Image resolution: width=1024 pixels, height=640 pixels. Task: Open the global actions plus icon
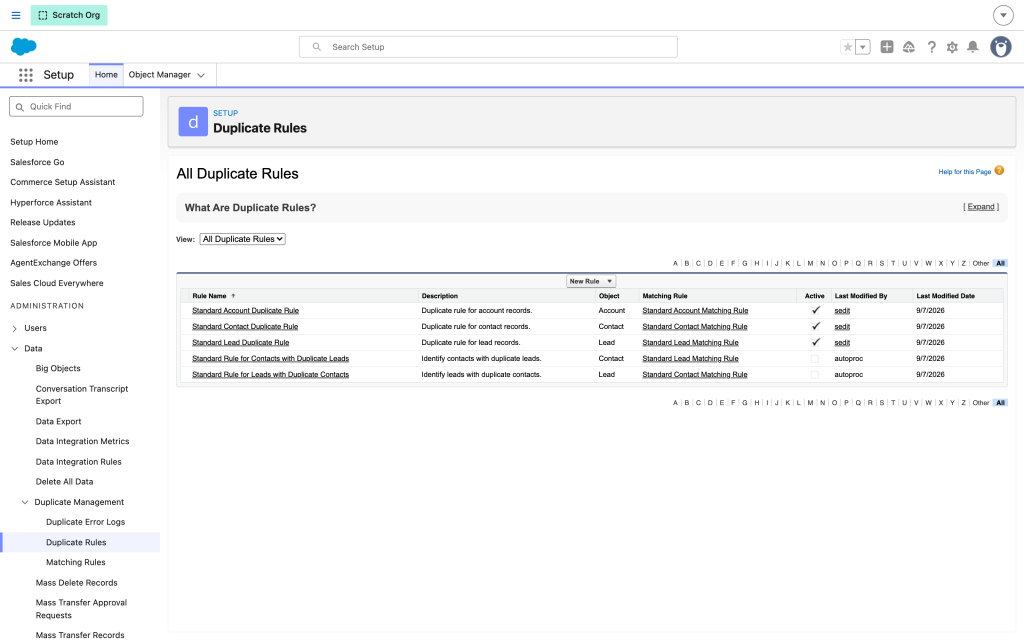click(887, 47)
